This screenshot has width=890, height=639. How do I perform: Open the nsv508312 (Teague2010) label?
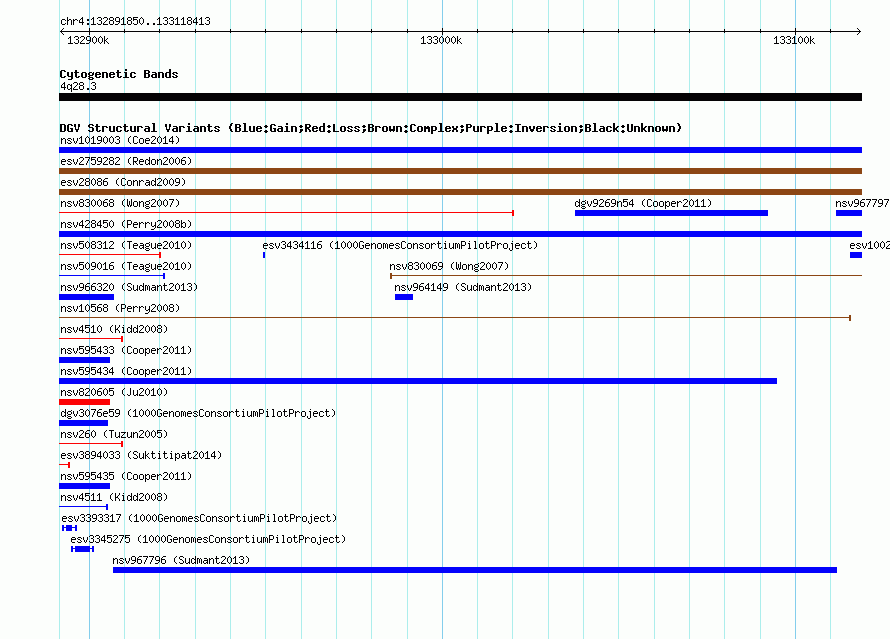click(x=126, y=245)
